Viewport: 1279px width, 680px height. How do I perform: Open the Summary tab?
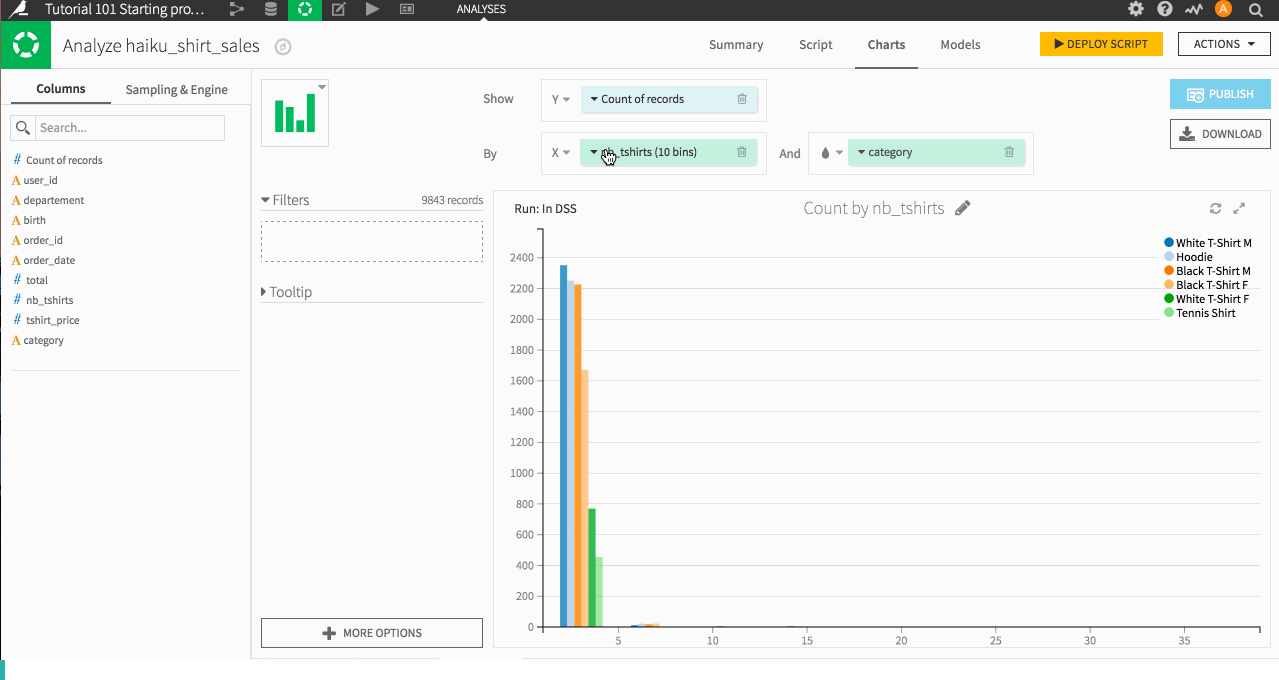coord(736,45)
